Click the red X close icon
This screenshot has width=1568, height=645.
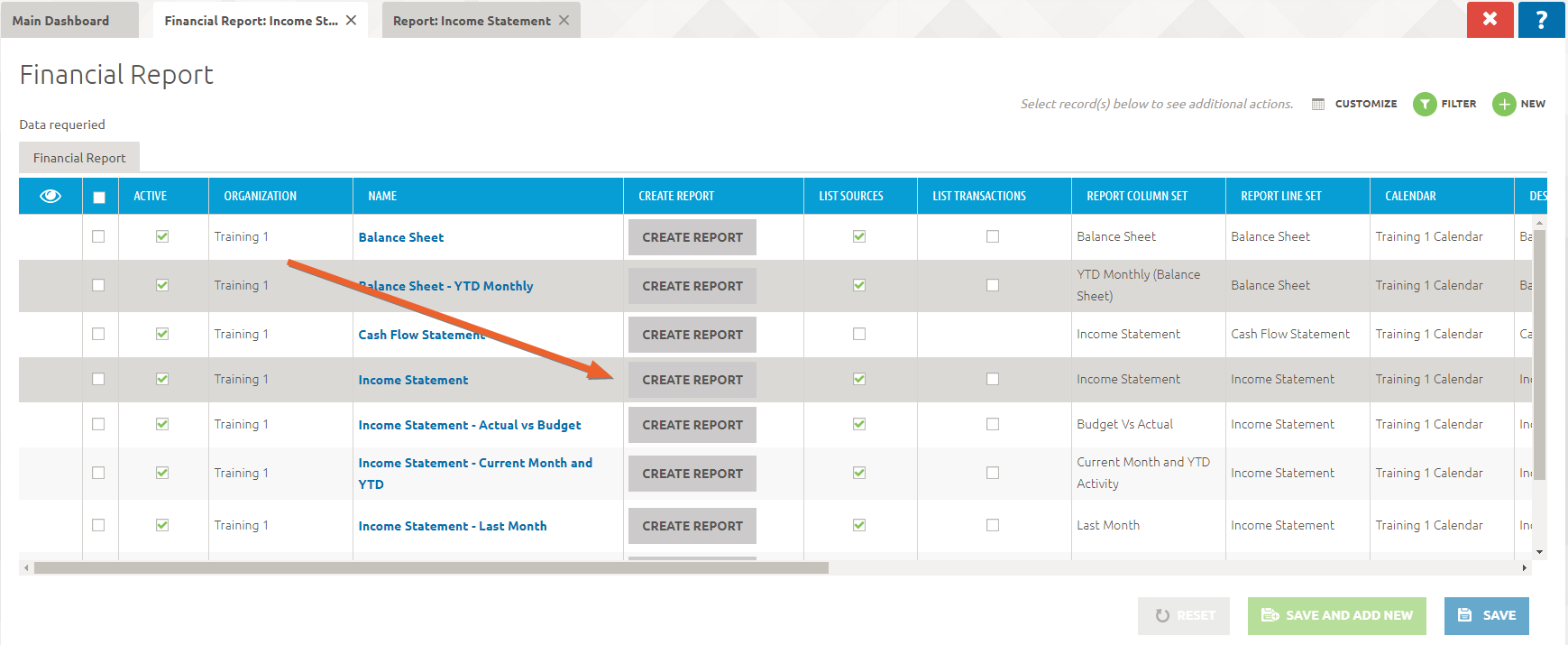click(1490, 20)
